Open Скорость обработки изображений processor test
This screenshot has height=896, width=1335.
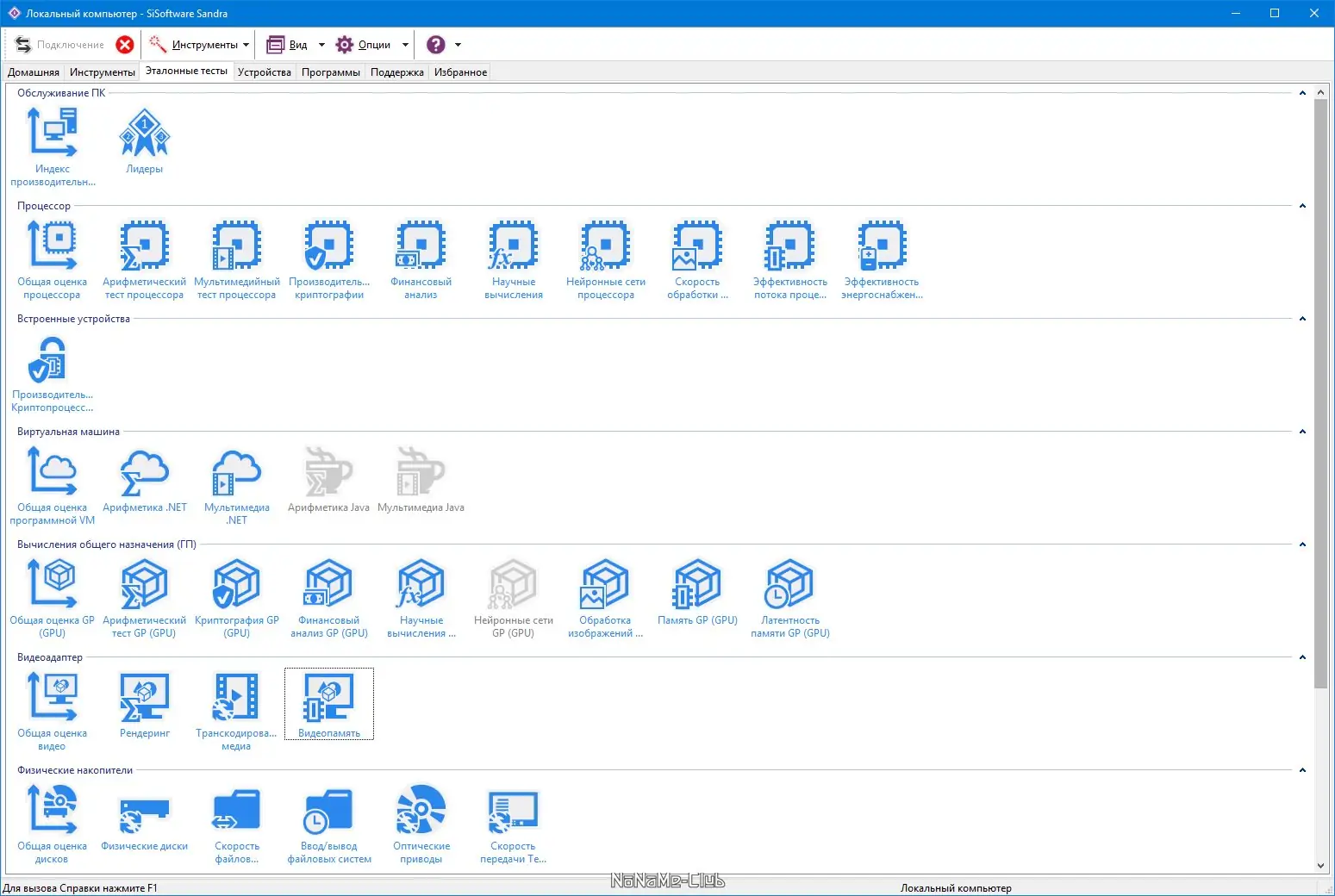pos(698,259)
